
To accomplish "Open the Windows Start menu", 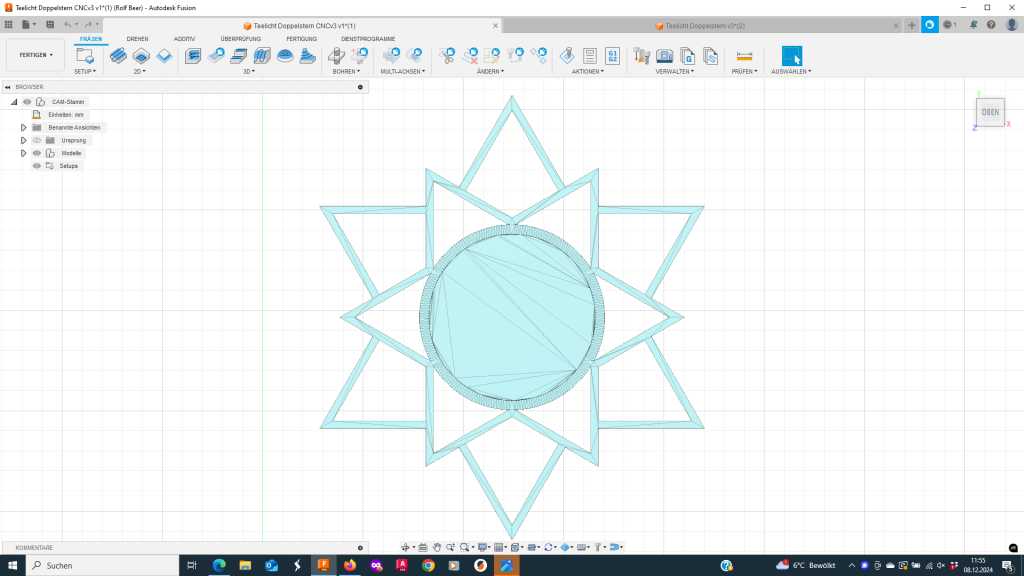I will (12, 565).
